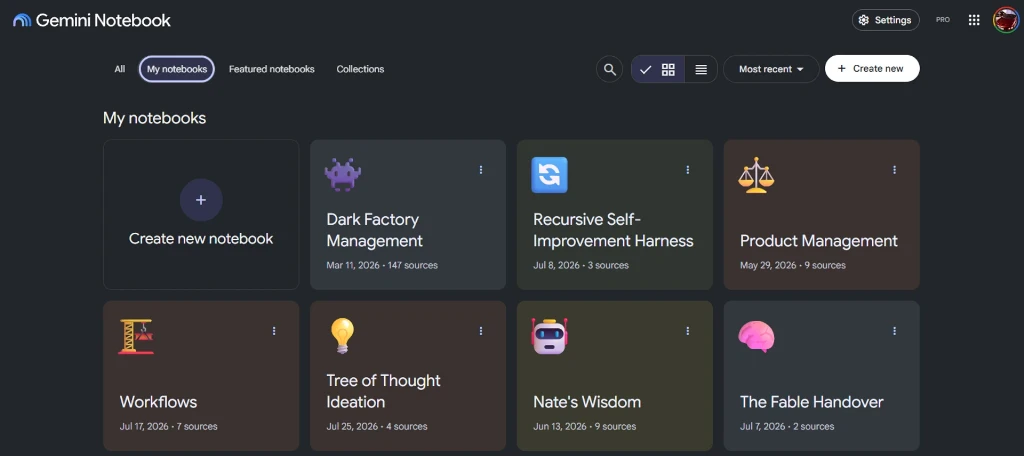Click the Mar 11, 2026 · 147 sources text
1024x456 pixels.
click(382, 265)
